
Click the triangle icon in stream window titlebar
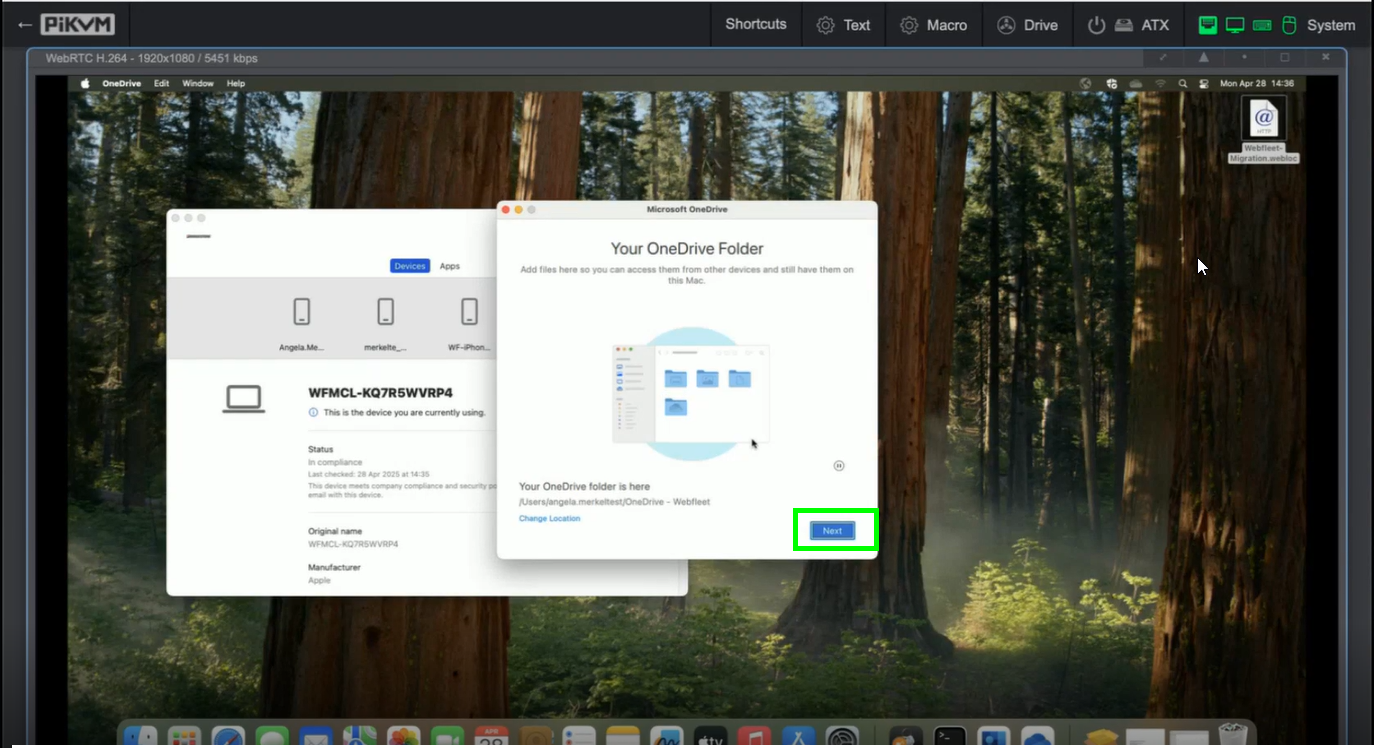[x=1204, y=57]
